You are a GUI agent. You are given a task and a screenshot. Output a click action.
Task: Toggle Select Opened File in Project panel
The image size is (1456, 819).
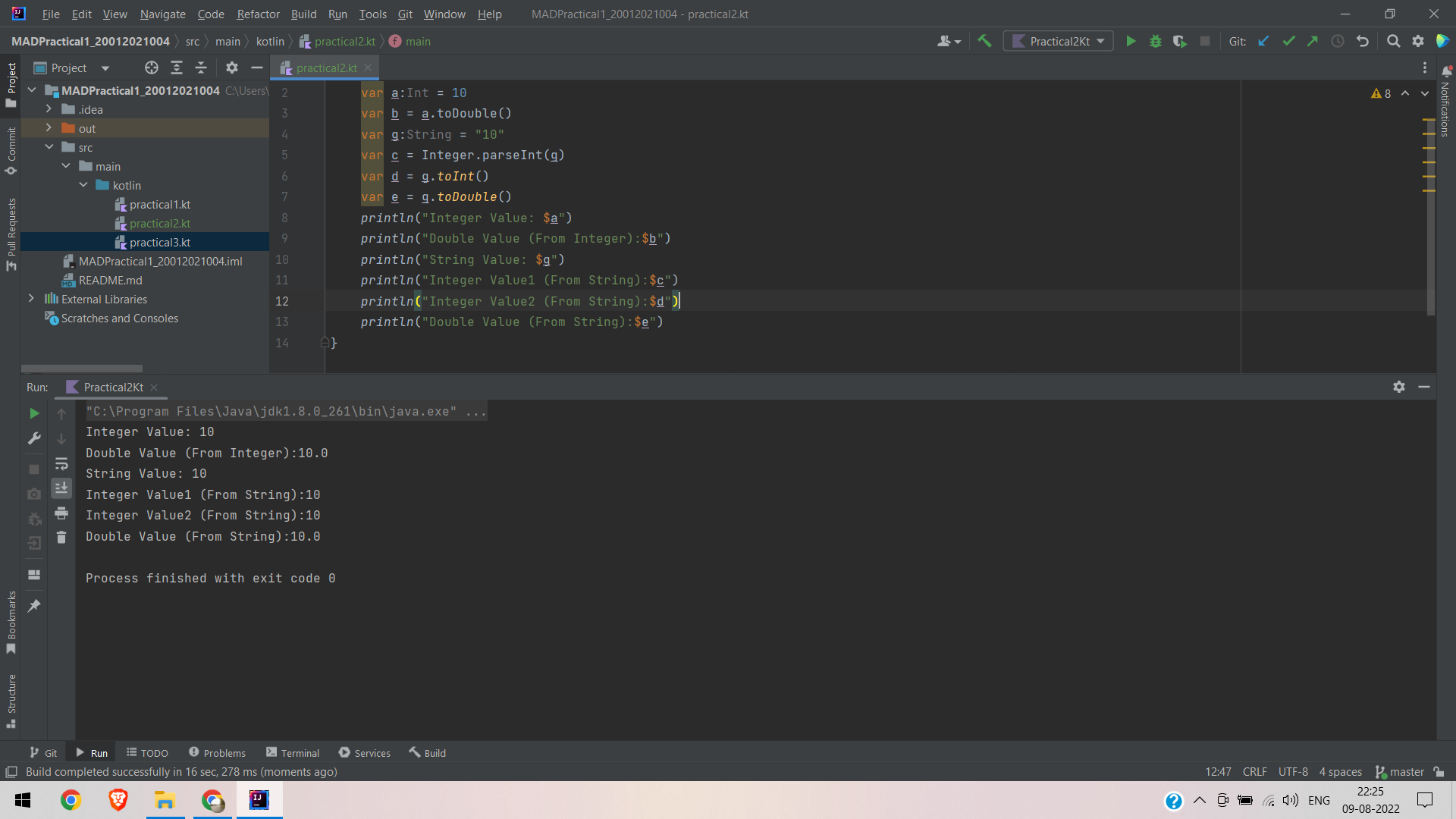pyautogui.click(x=151, y=67)
